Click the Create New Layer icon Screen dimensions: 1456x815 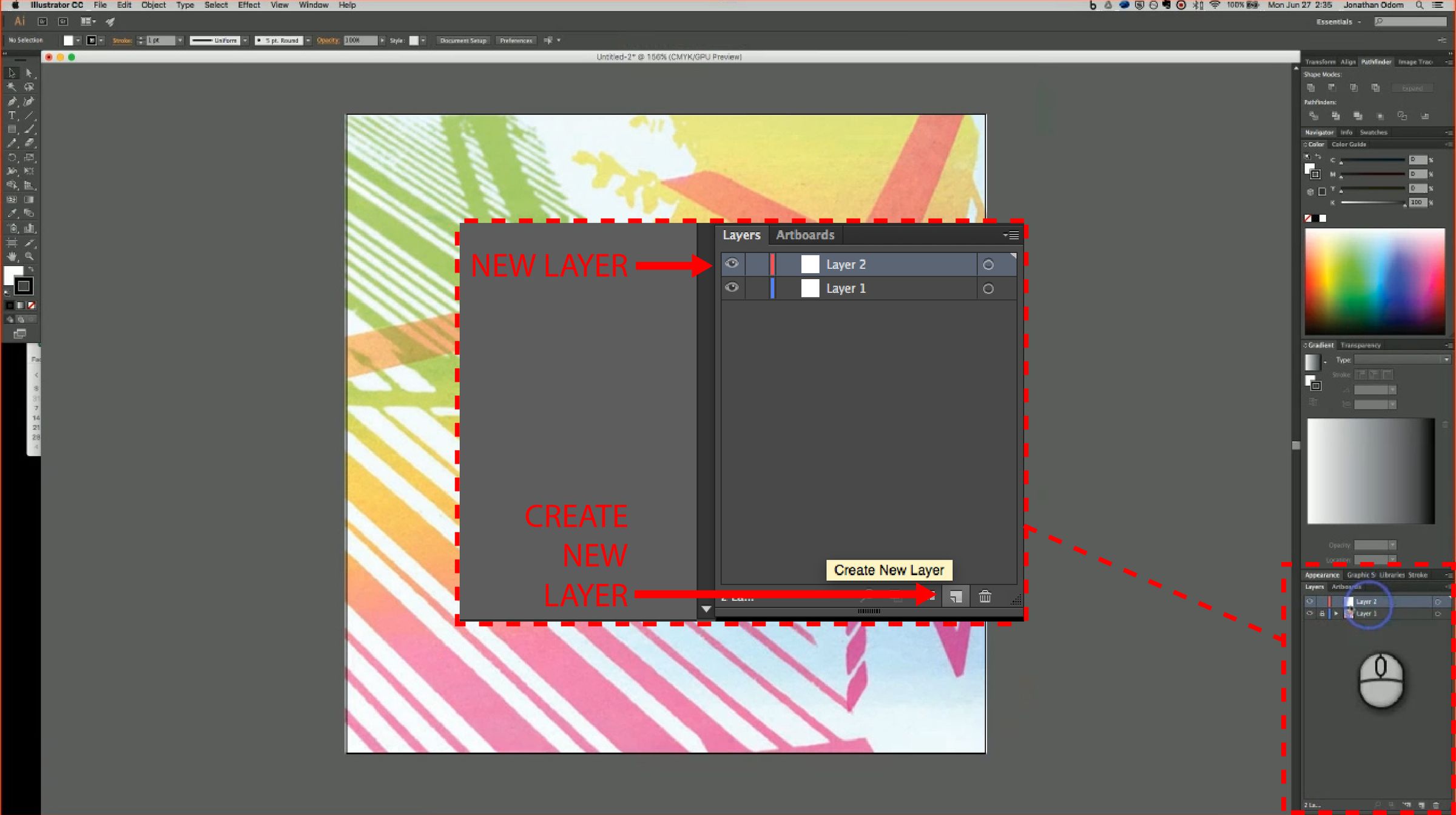[x=955, y=597]
